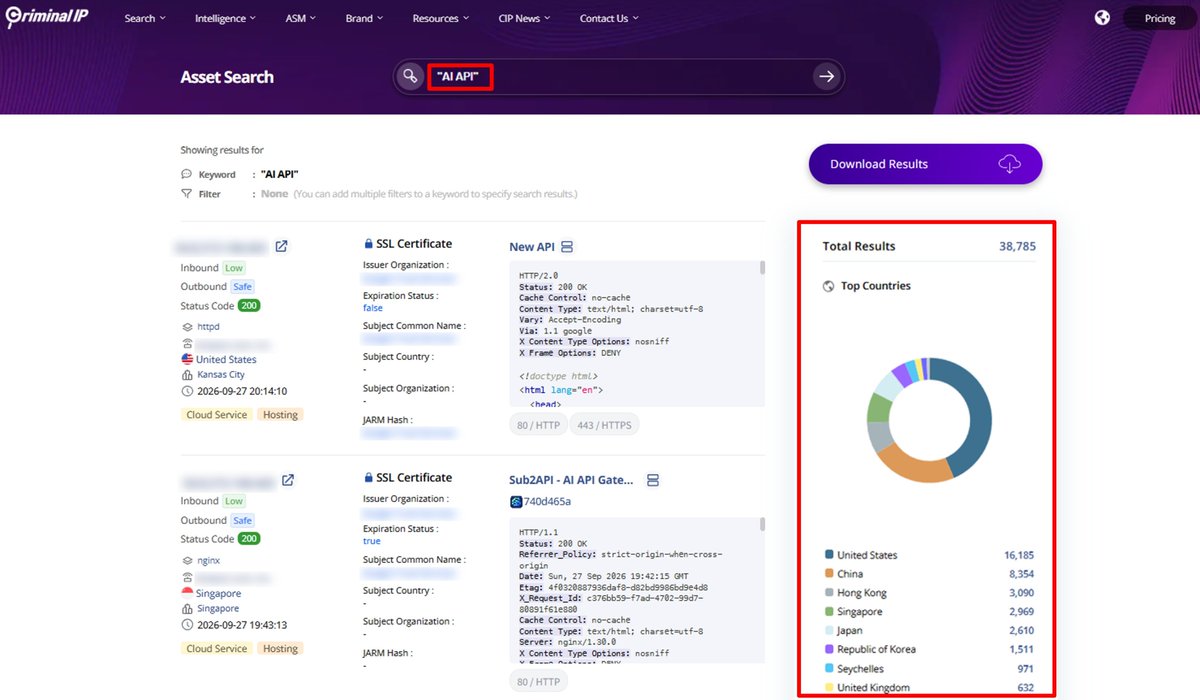
Task: Click the favicon icon next to 740d465a
Action: click(516, 502)
